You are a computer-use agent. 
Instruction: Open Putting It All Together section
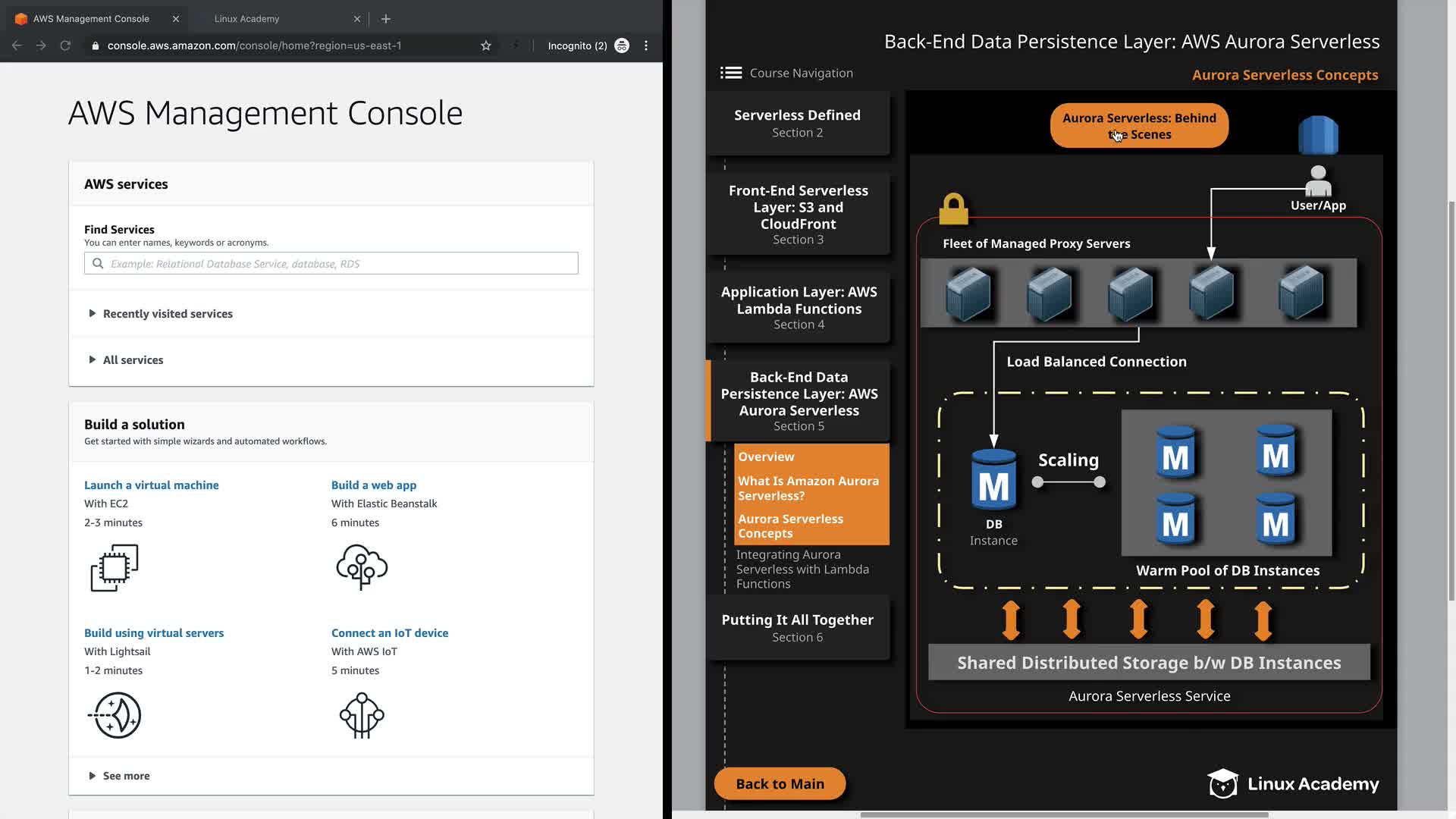point(797,628)
